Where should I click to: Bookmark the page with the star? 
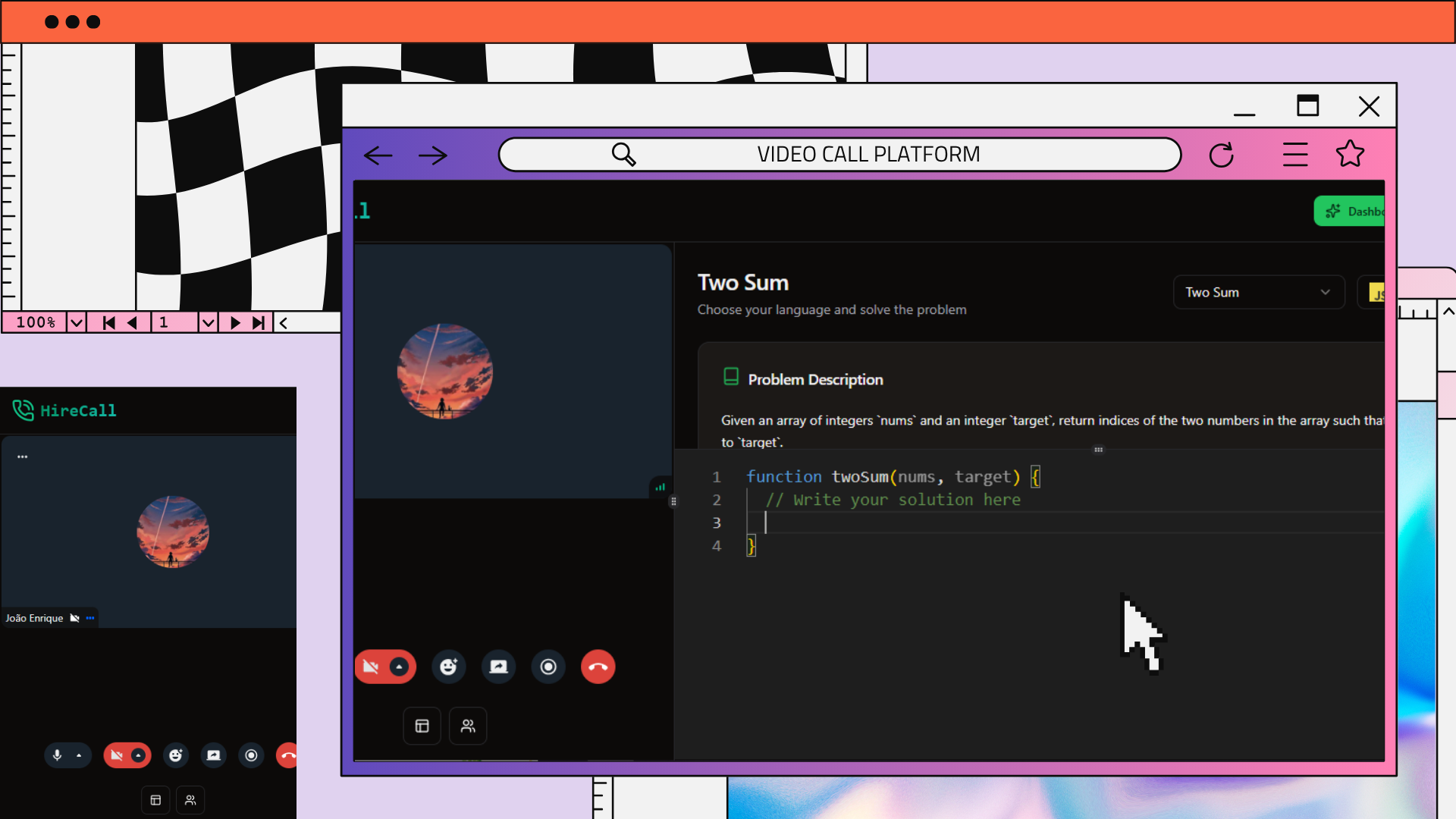point(1351,155)
